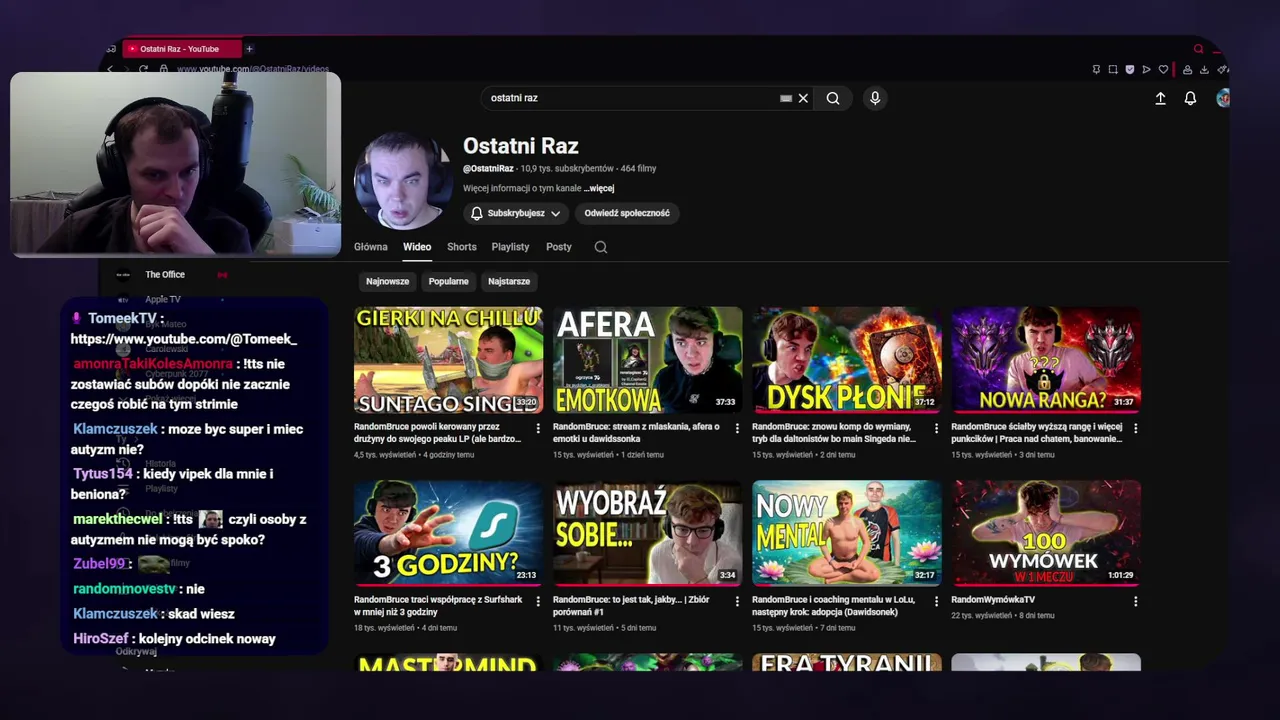Click the browser downloads icon

click(1204, 69)
